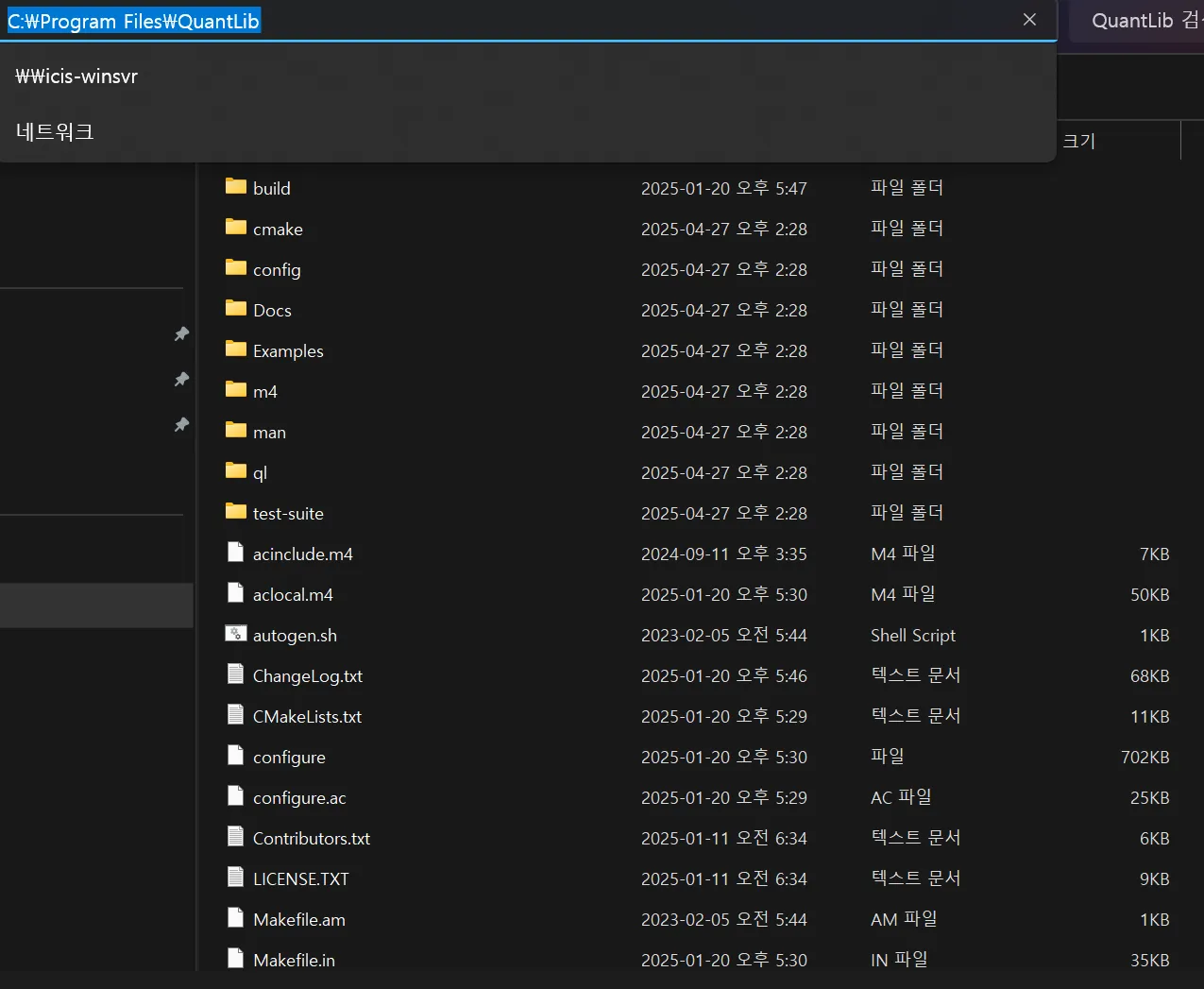Click the Docs folder icon
Screen dimensions: 1204x989
[236, 308]
